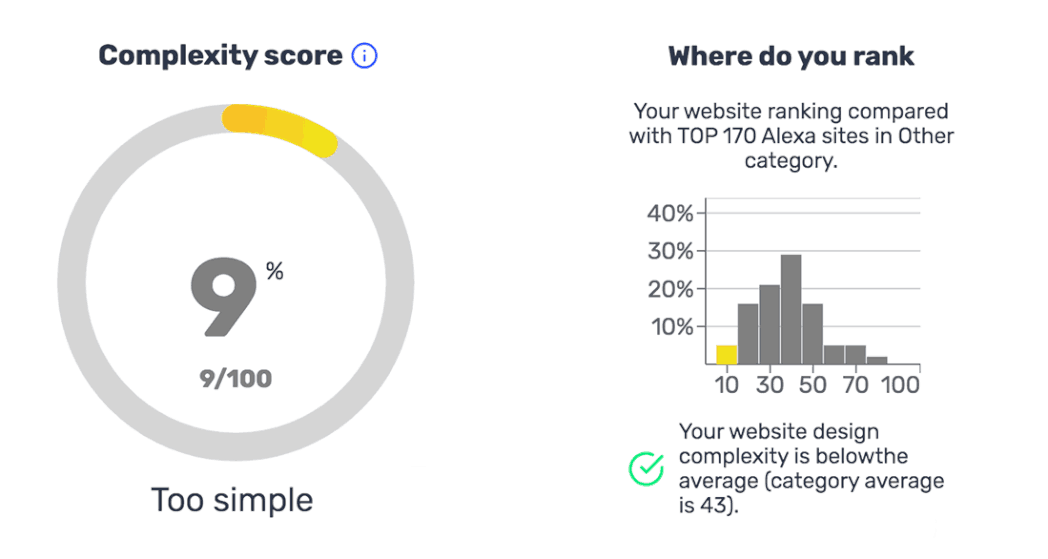Click the tallest gray histogram bar
Viewport: 1048px width, 559px height.
[791, 309]
